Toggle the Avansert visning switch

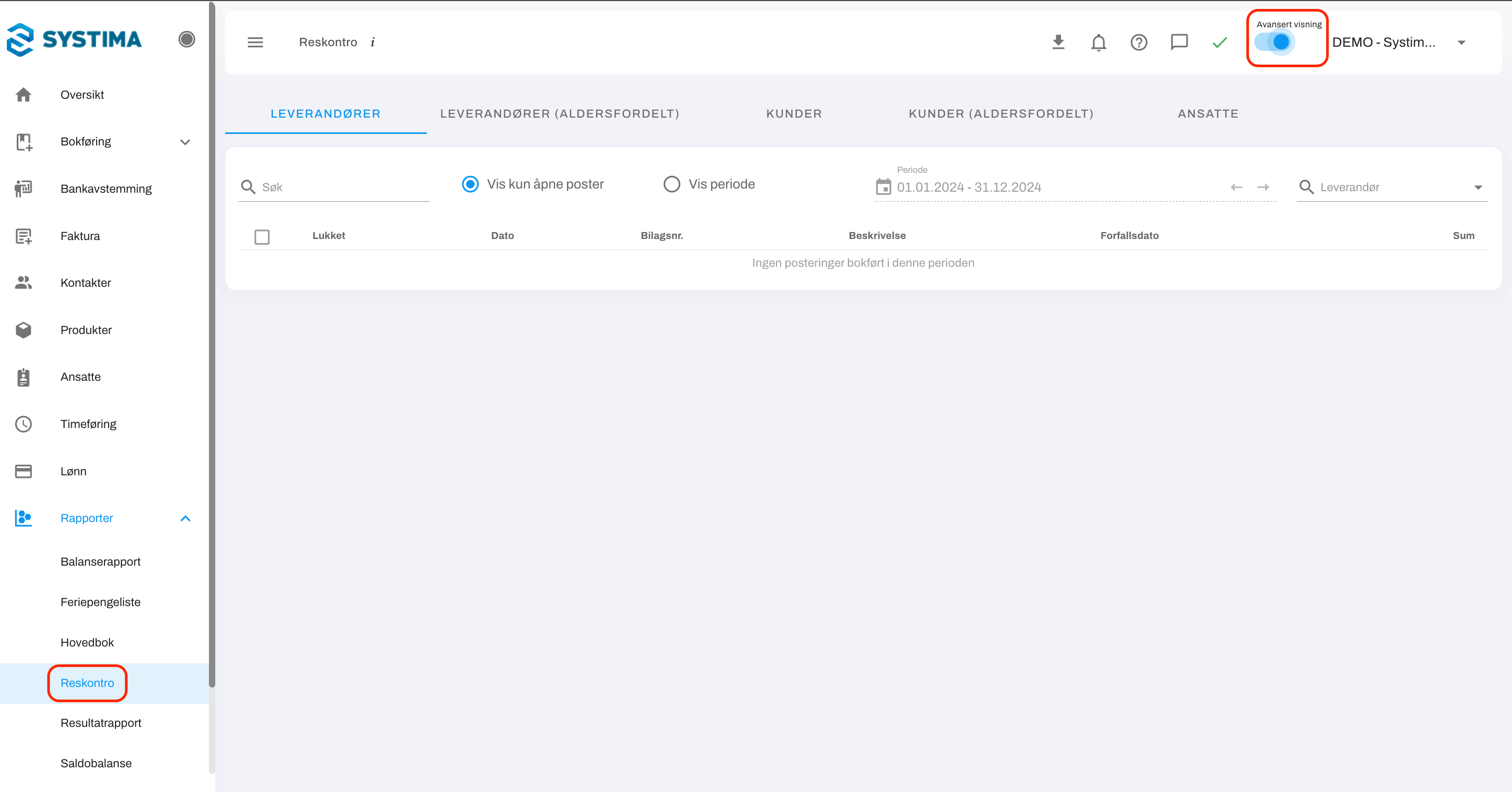coord(1274,42)
